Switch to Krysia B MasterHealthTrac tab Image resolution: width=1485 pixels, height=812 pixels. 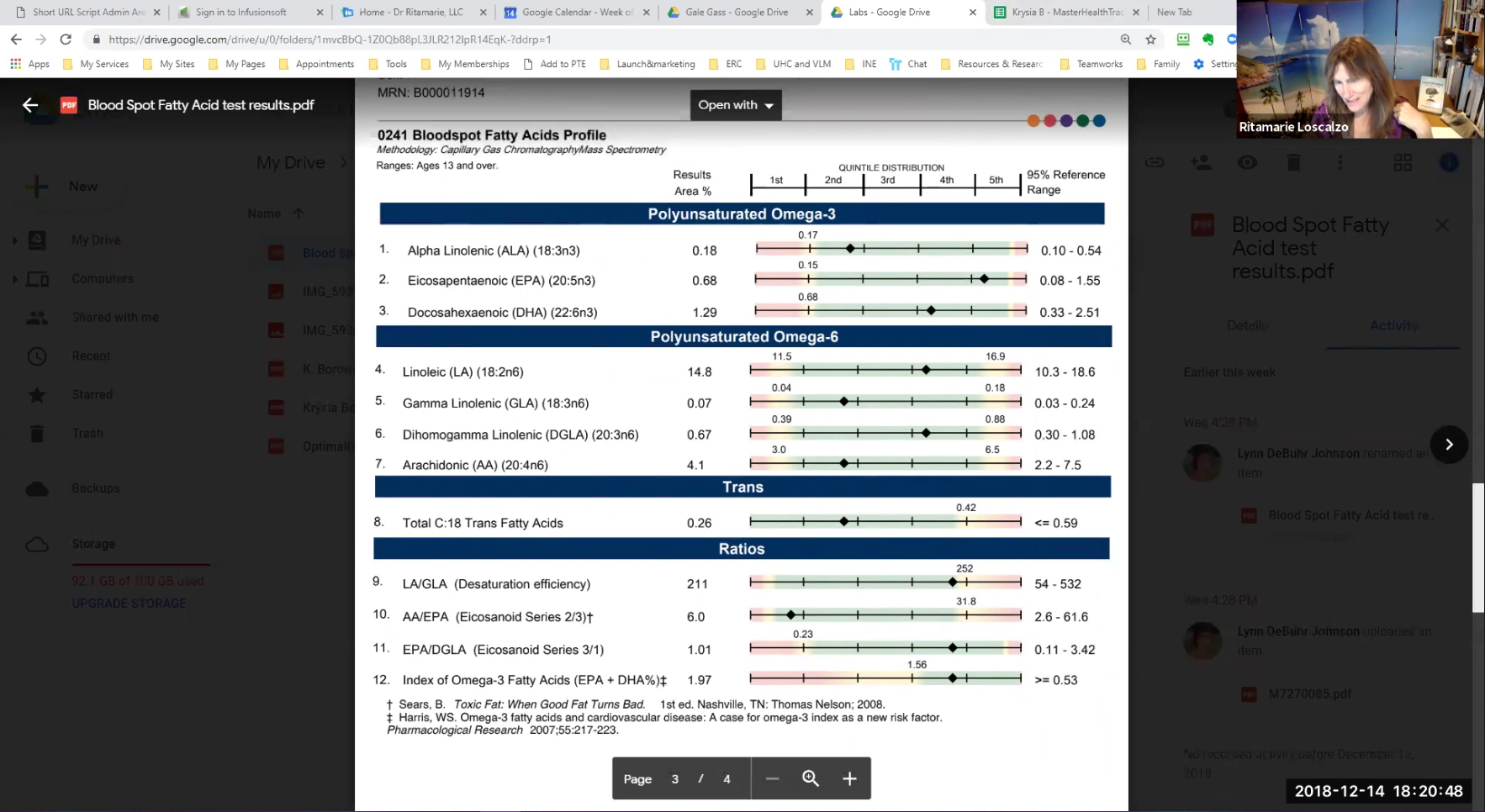(1067, 13)
